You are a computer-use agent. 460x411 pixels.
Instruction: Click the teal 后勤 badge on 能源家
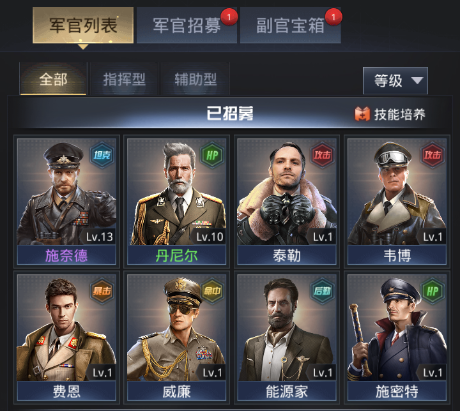click(322, 291)
